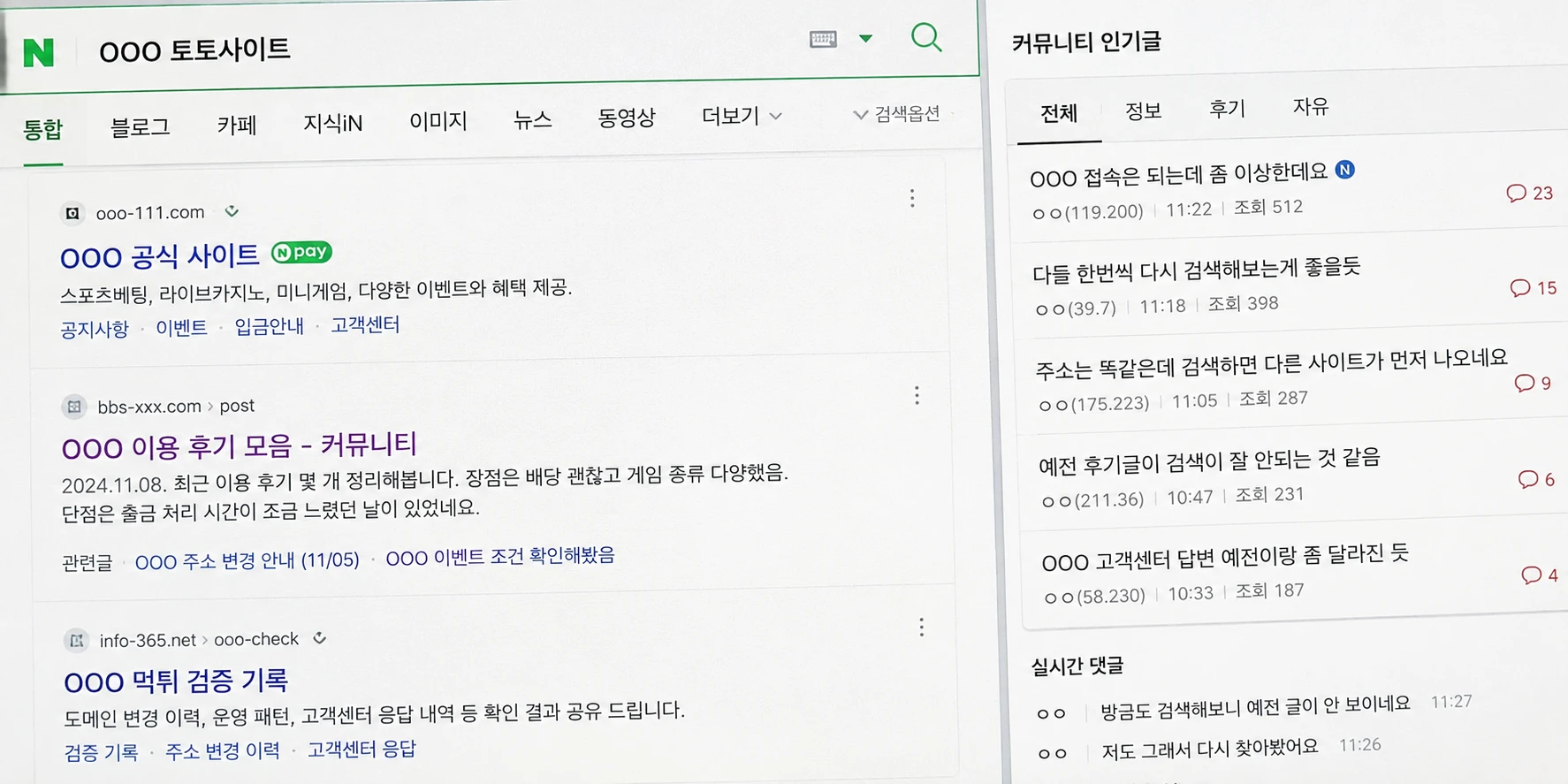The image size is (1568, 784).
Task: Open the OOO 먹튀 검증 기록 result
Action: point(176,681)
